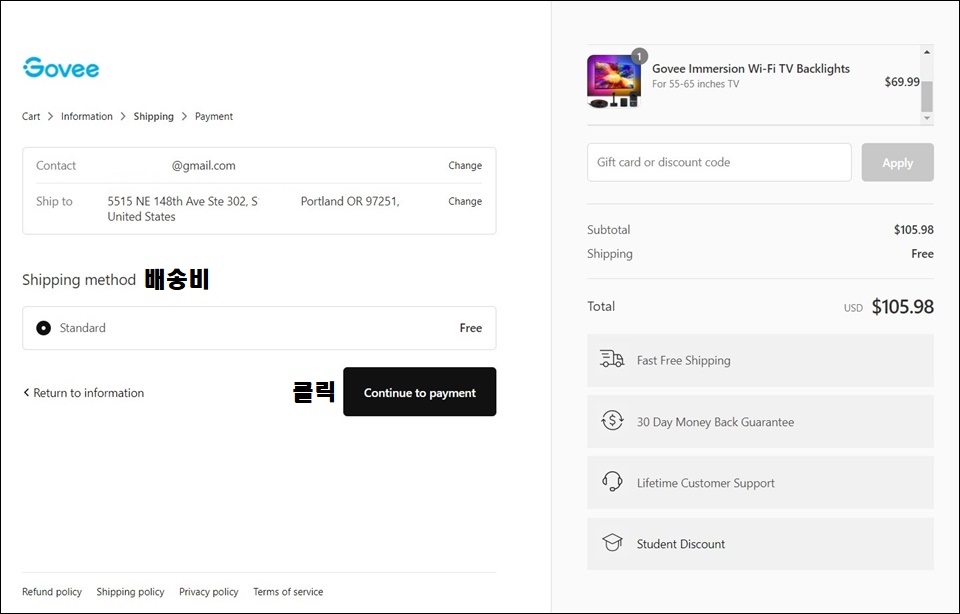This screenshot has height=614, width=960.
Task: Click the Free price in Standard shipping row
Action: [x=471, y=328]
